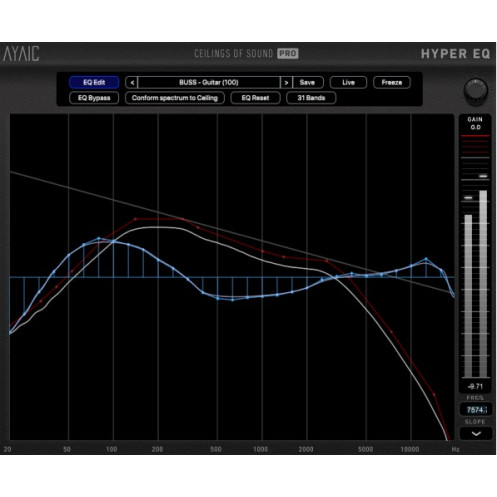Toggle the Freeze button
Image resolution: width=497 pixels, height=497 pixels.
click(x=392, y=82)
